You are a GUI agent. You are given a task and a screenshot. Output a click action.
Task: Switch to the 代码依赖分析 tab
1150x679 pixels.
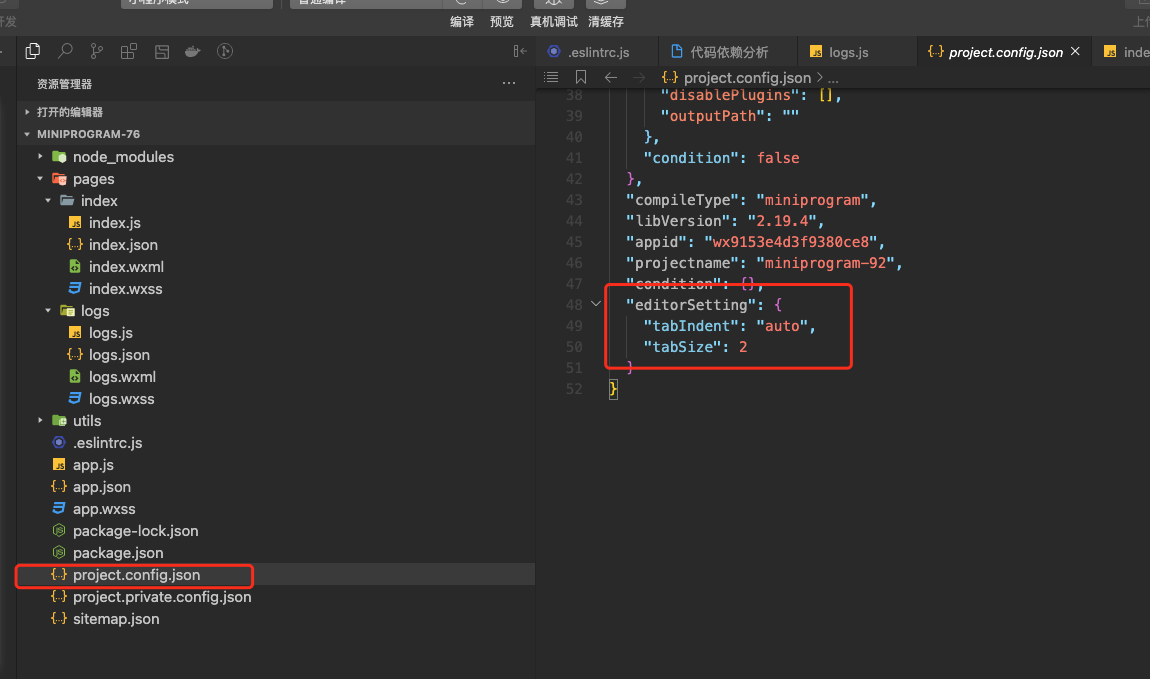click(728, 52)
